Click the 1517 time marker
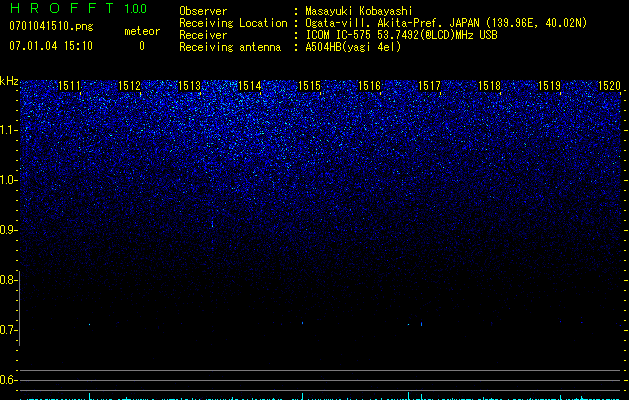Screen dimensions: 629x400 [x=429, y=86]
